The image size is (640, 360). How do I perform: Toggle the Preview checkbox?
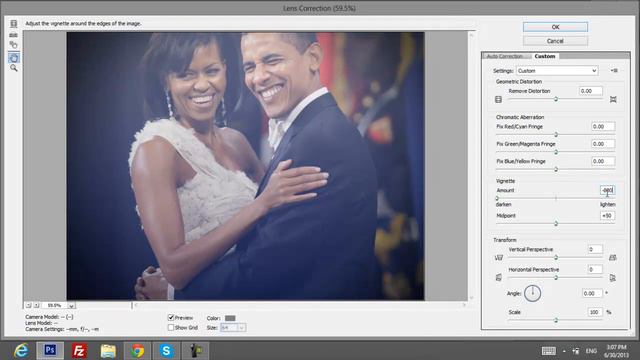[171, 318]
